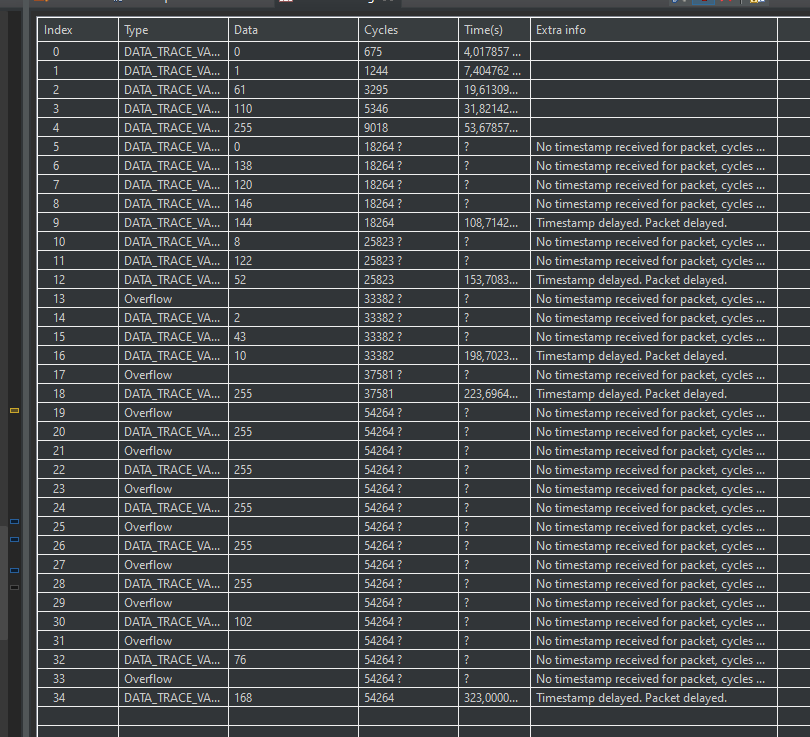
Task: Click the Overflow type cell in row 13
Action: tap(173, 299)
